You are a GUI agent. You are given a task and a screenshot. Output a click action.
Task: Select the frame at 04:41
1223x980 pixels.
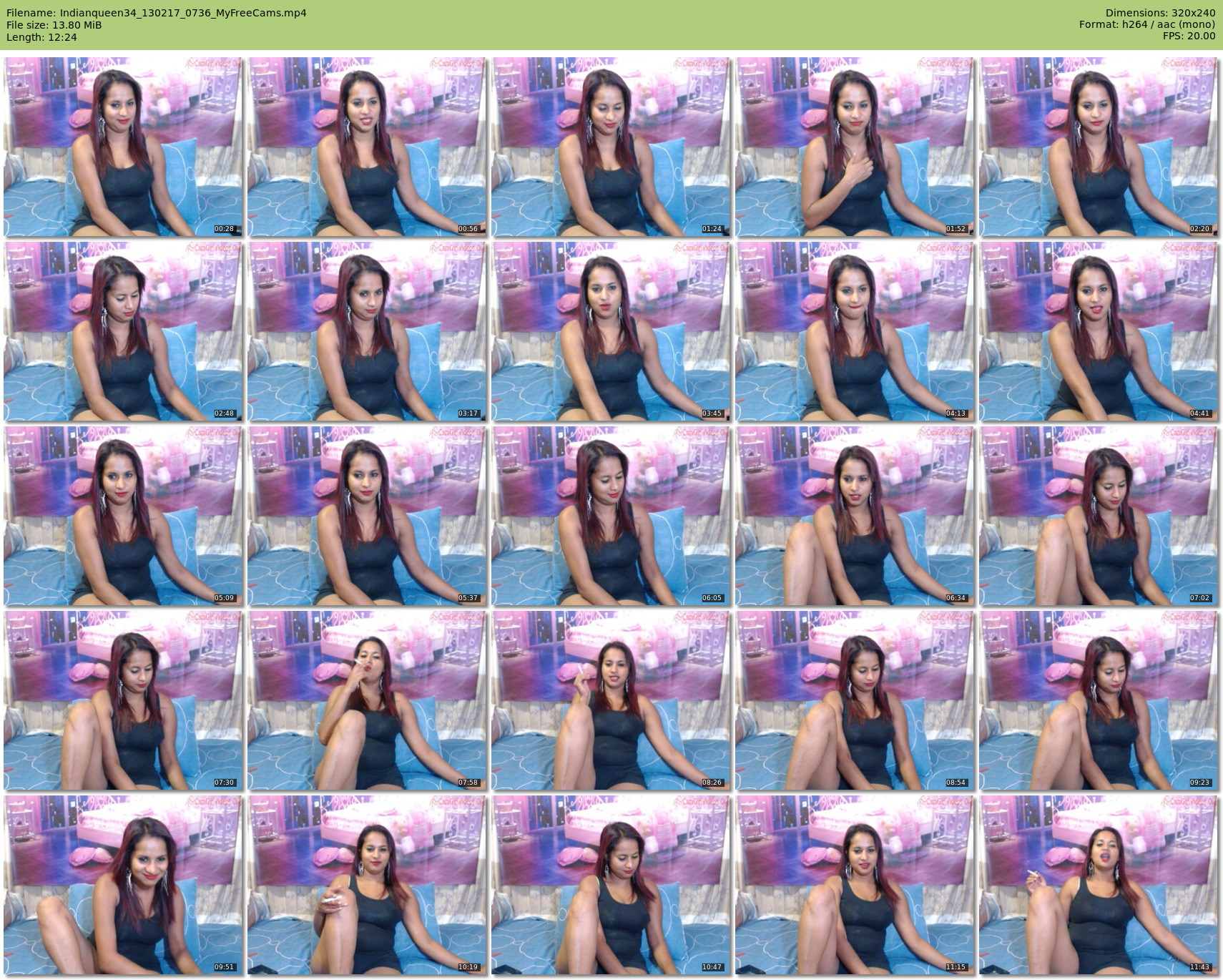[1099, 331]
